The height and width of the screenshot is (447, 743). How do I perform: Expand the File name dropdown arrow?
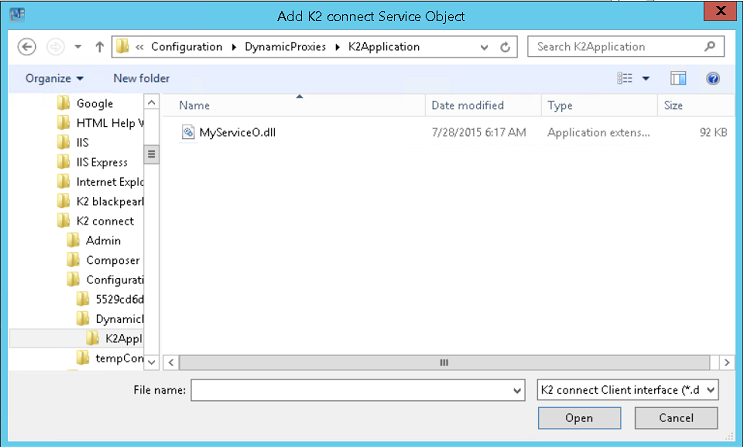(x=517, y=390)
